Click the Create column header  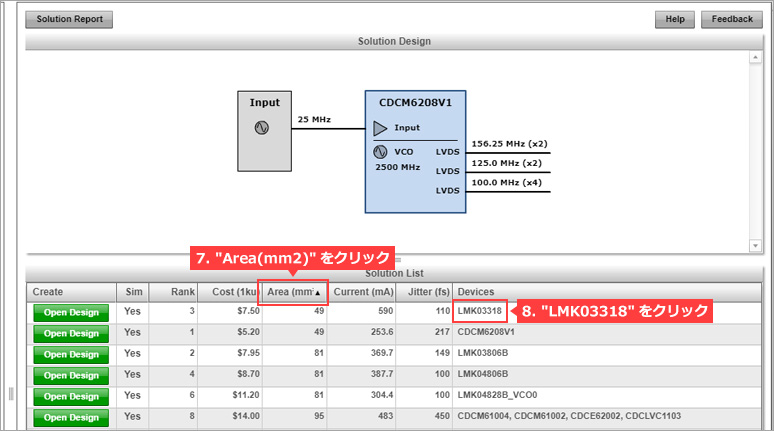(x=72, y=292)
